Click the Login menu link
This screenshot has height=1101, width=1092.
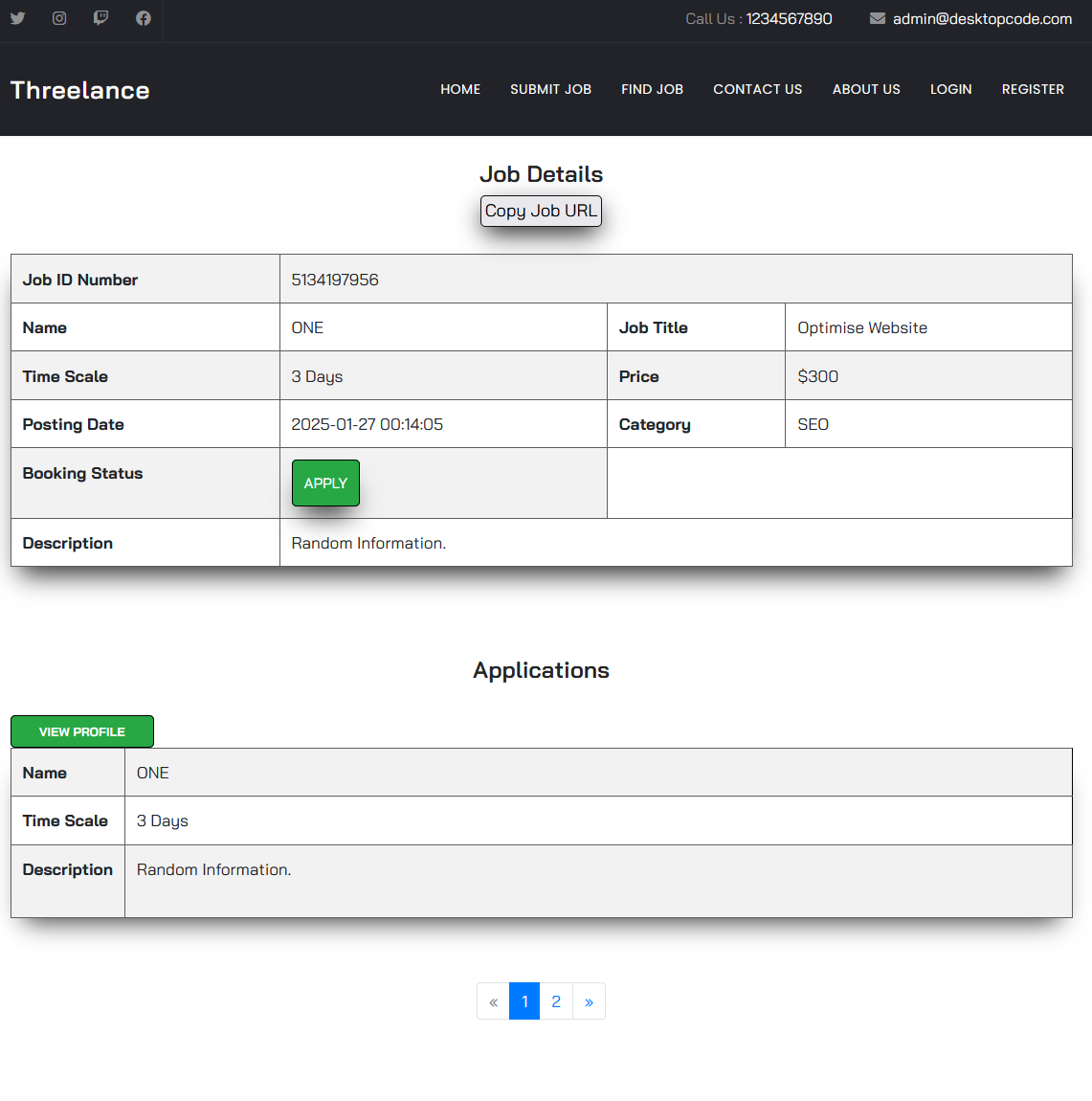[x=950, y=89]
